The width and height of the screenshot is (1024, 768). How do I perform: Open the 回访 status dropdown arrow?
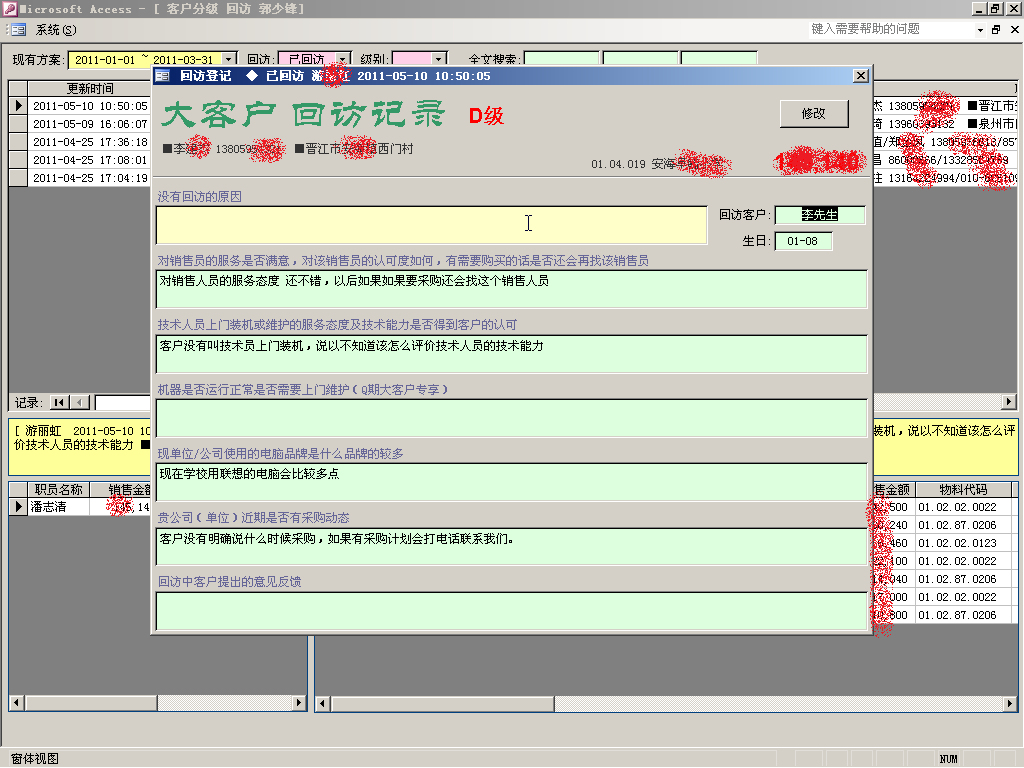click(343, 60)
